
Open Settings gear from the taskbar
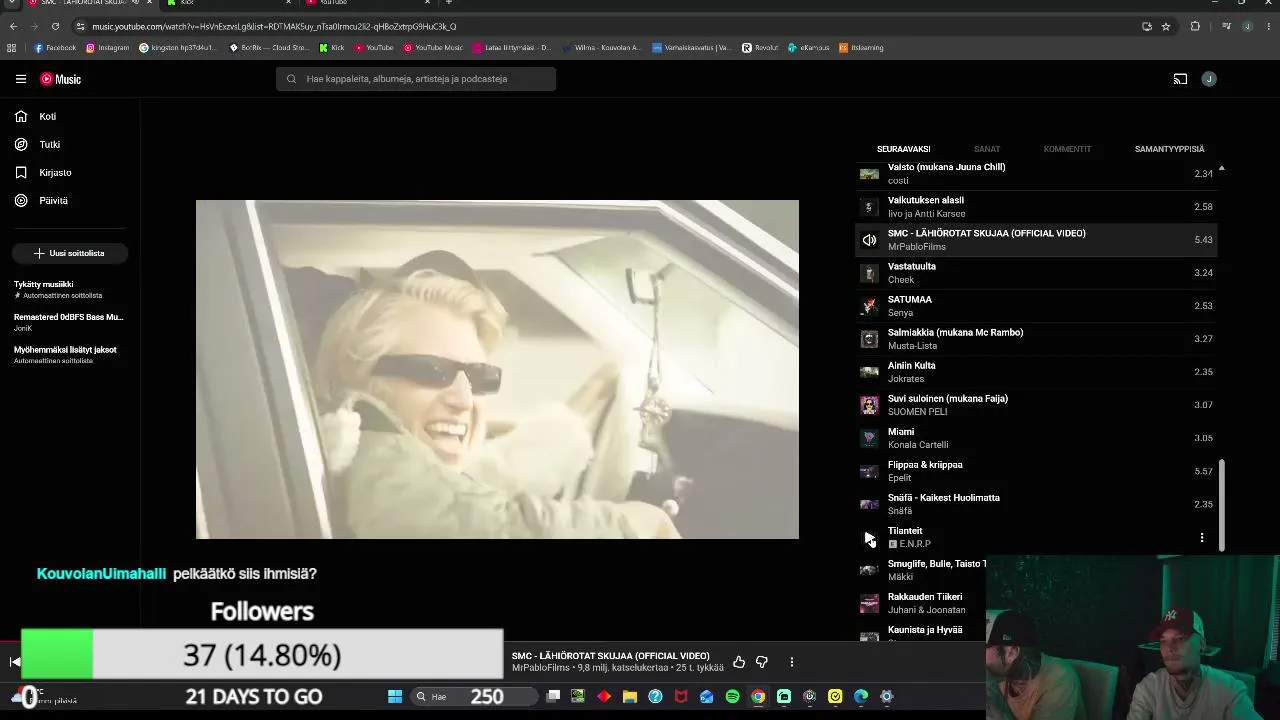(886, 697)
